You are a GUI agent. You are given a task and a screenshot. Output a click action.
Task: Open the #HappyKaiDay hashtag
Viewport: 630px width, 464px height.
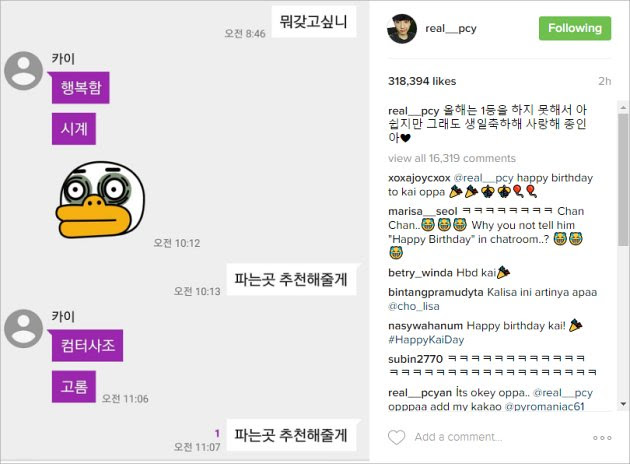pos(426,340)
